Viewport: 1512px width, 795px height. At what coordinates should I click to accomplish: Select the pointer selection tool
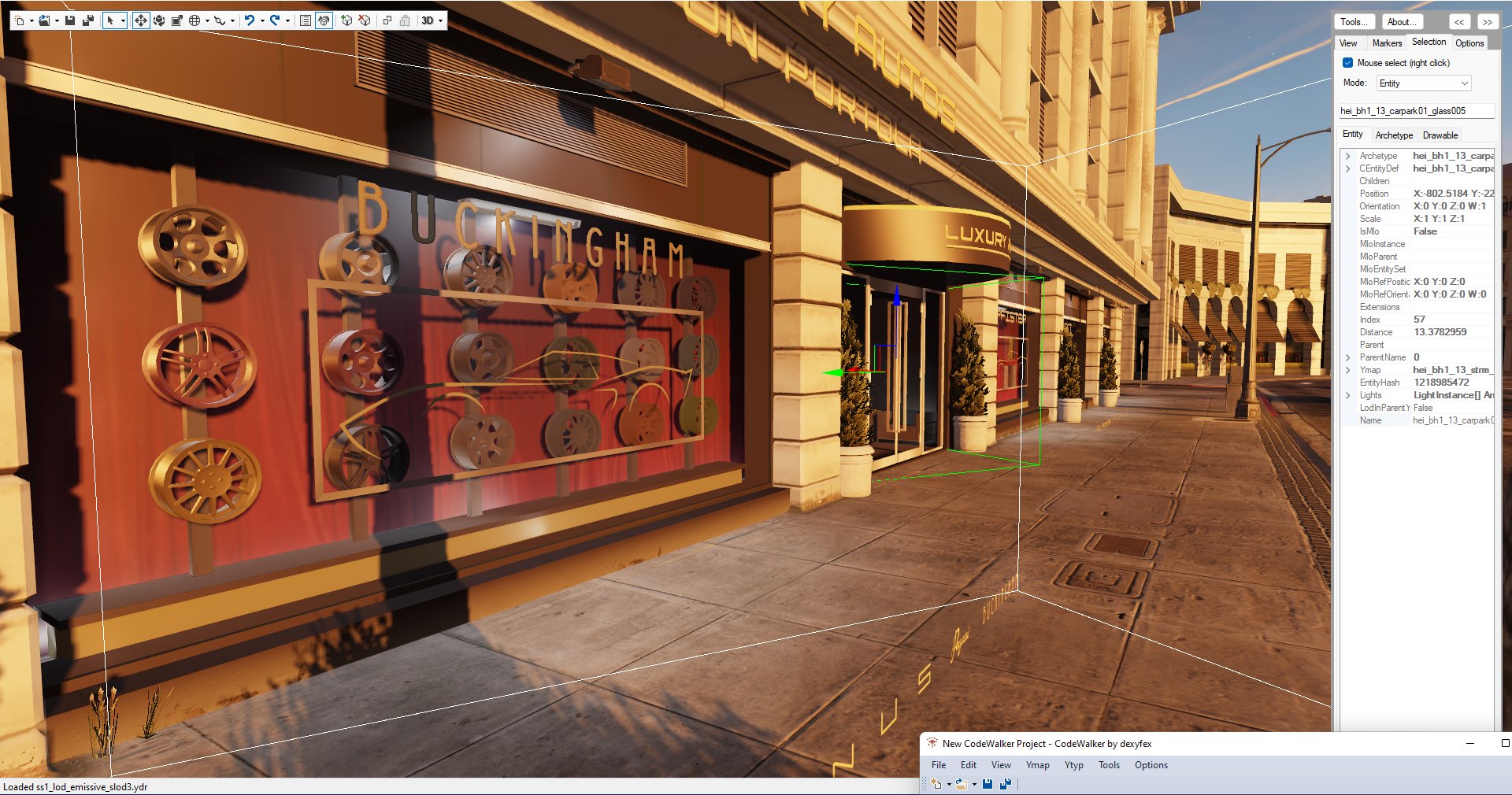point(111,20)
